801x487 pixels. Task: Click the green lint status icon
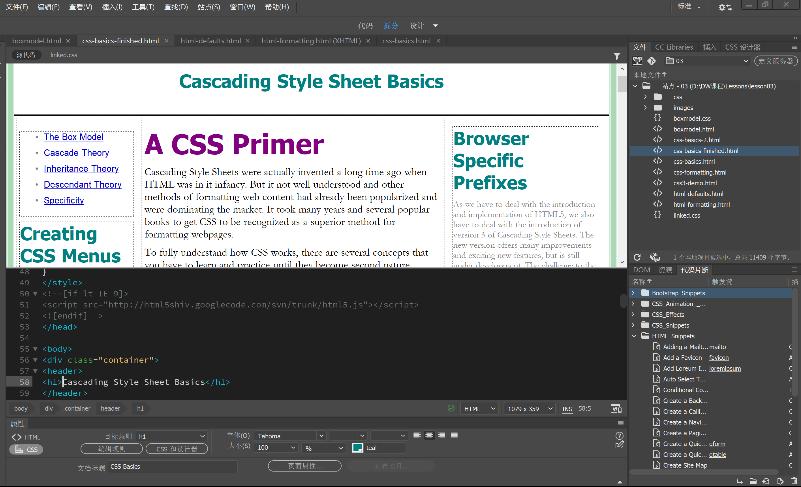coord(451,408)
